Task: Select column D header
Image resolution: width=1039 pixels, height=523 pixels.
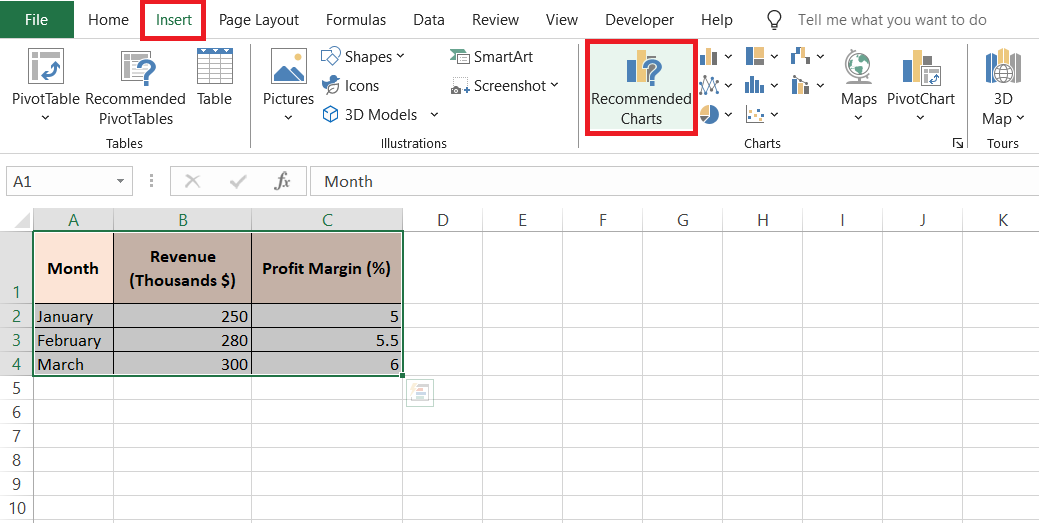Action: click(443, 219)
